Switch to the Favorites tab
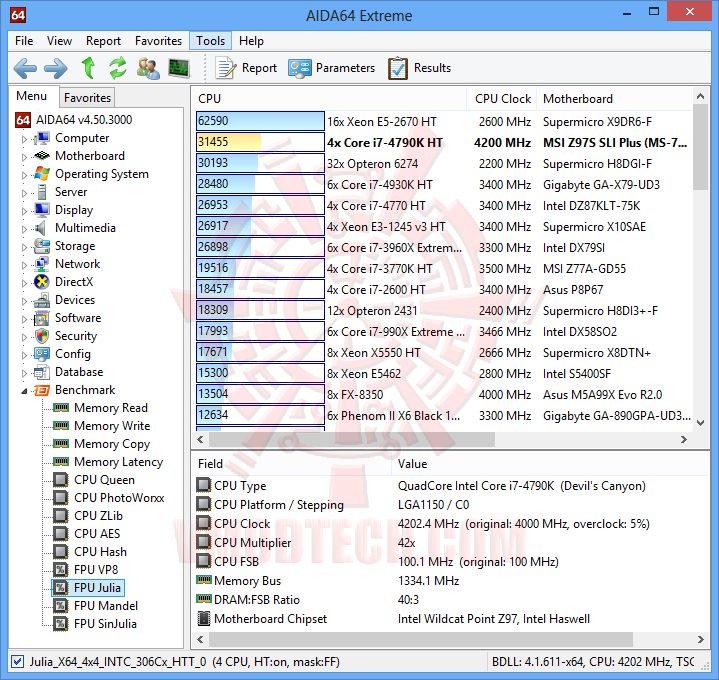The width and height of the screenshot is (719, 680). [x=87, y=98]
